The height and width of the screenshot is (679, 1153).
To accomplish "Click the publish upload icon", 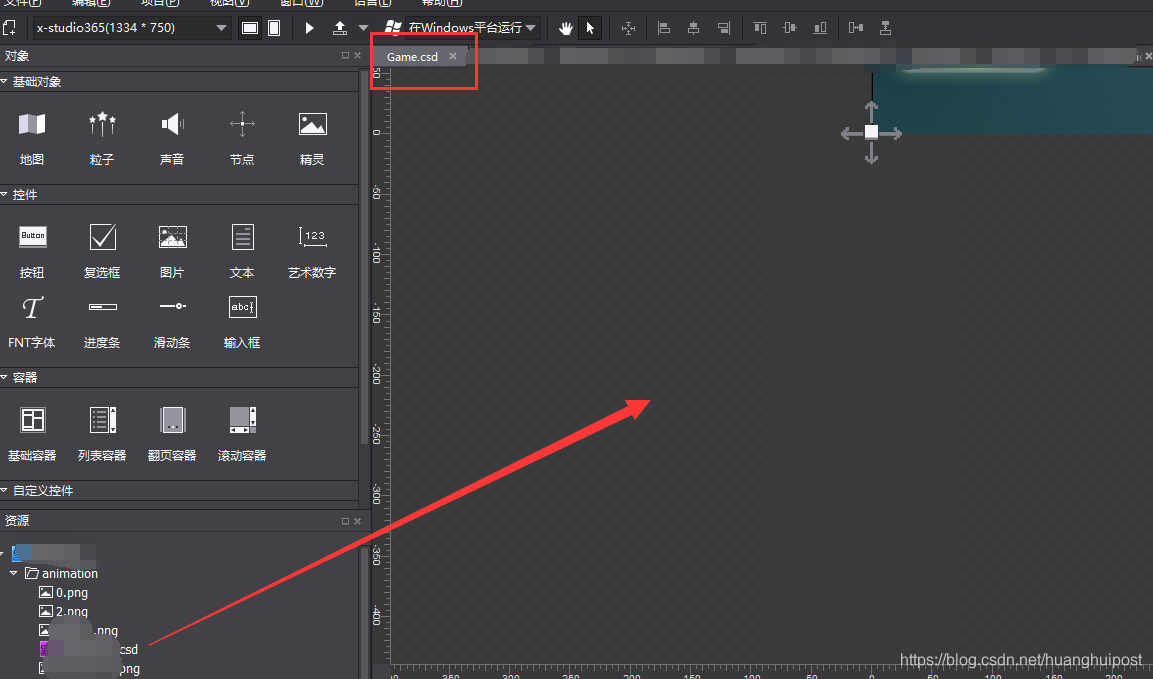I will click(340, 28).
